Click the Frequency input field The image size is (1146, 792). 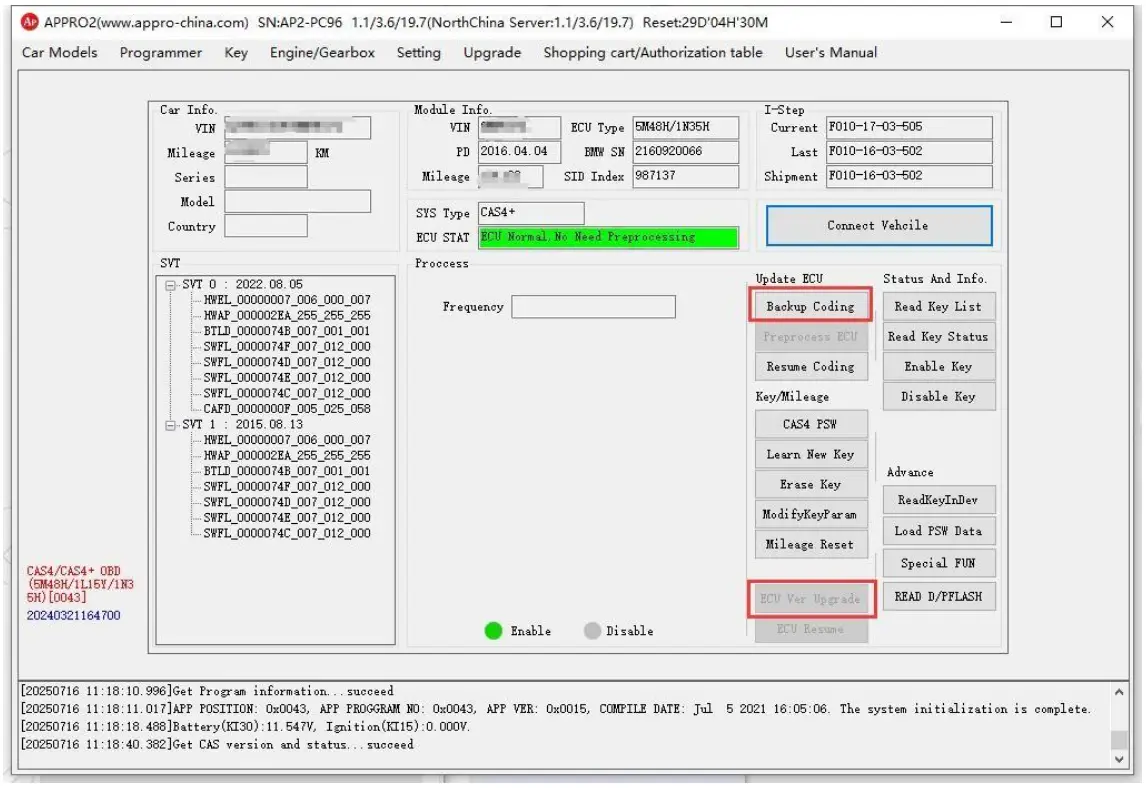(x=593, y=307)
